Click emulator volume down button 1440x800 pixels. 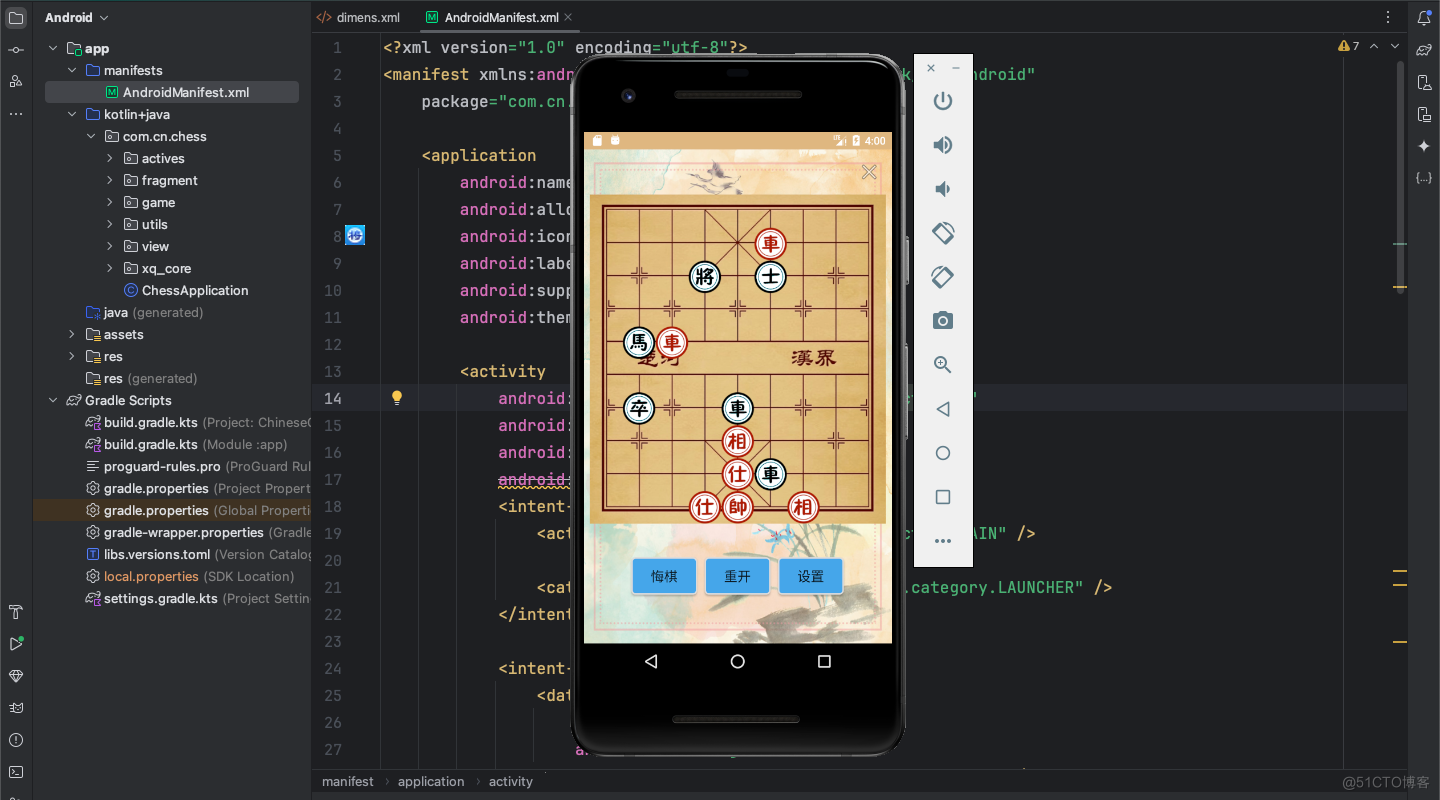(942, 189)
